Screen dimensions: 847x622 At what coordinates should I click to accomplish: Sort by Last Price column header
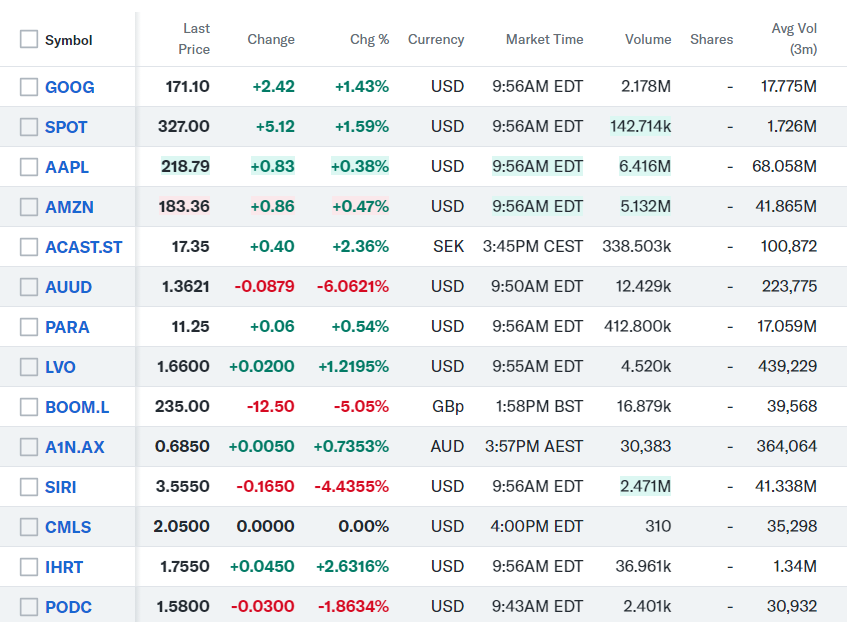194,39
